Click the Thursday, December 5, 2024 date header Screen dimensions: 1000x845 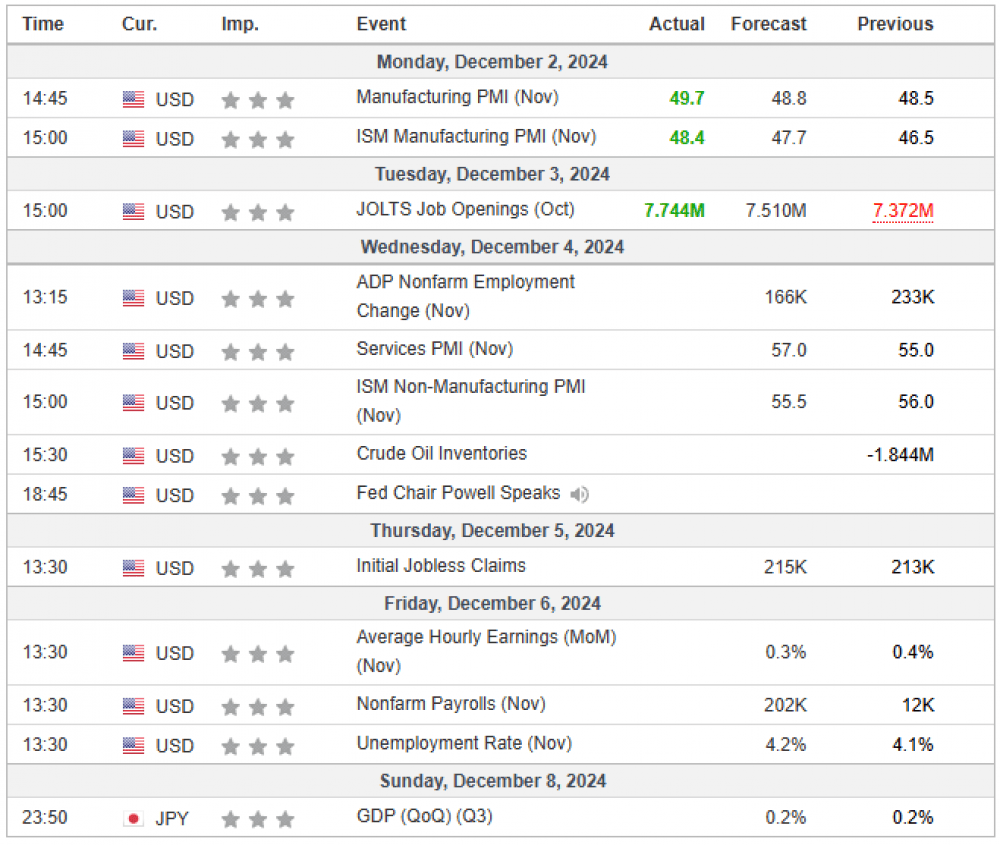492,531
